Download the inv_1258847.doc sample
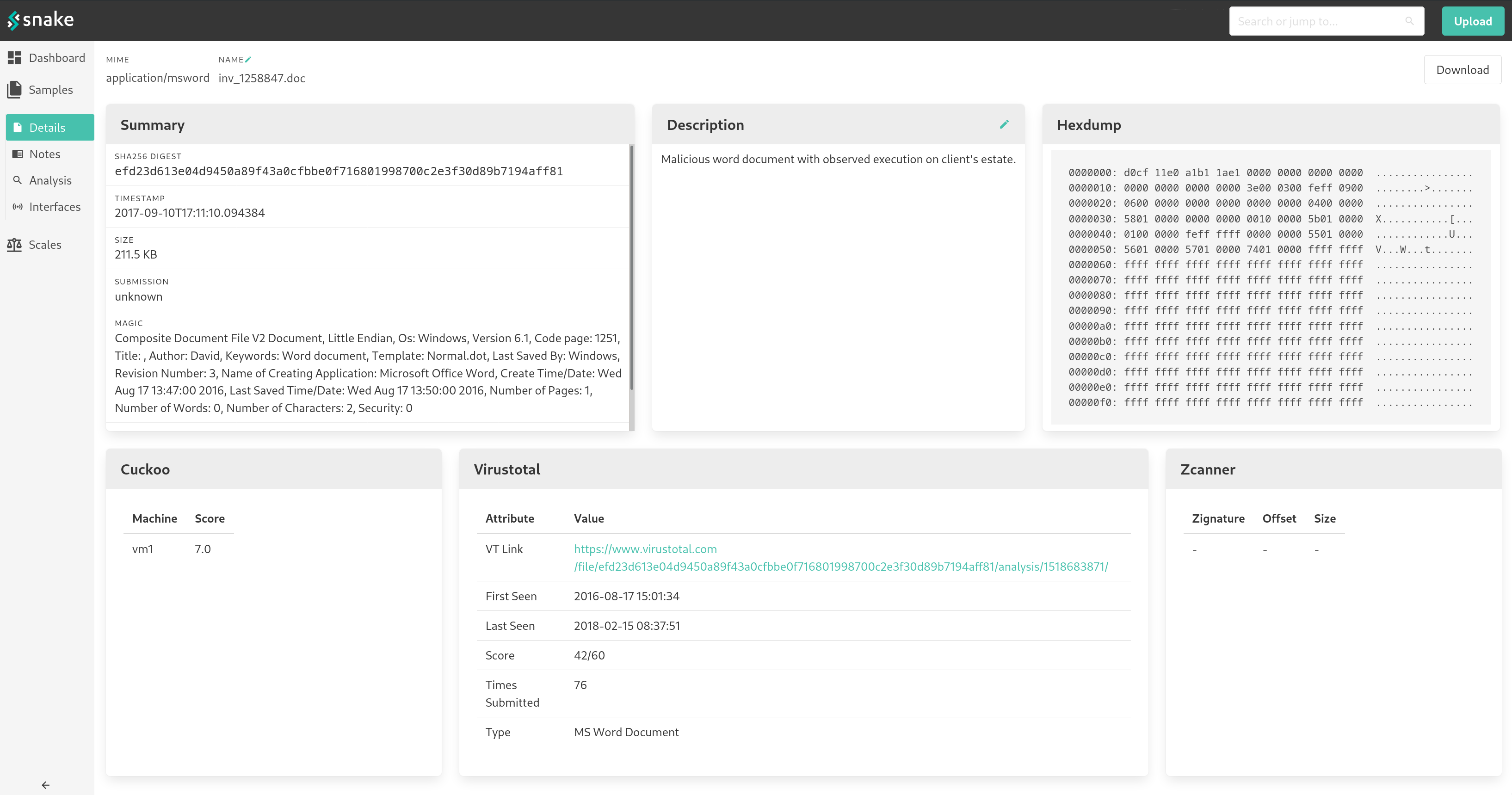Screen dimensions: 1512x795 pos(1462,70)
